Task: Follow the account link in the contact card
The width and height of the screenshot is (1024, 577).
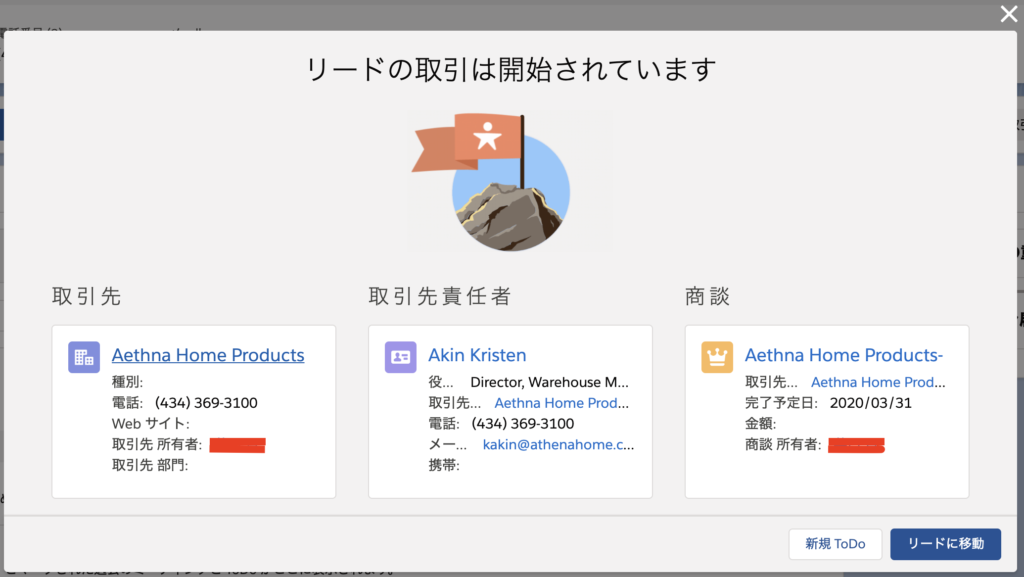Action: click(x=562, y=403)
